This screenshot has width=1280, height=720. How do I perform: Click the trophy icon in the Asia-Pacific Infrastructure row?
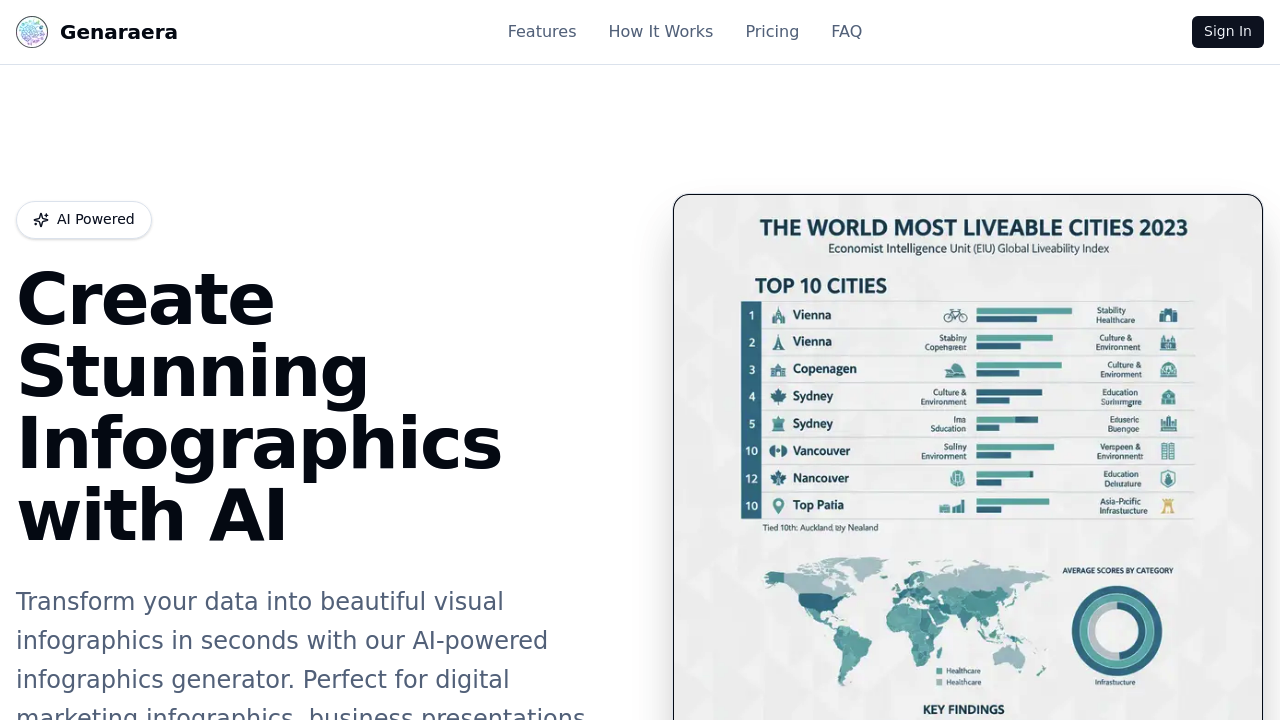(1167, 506)
